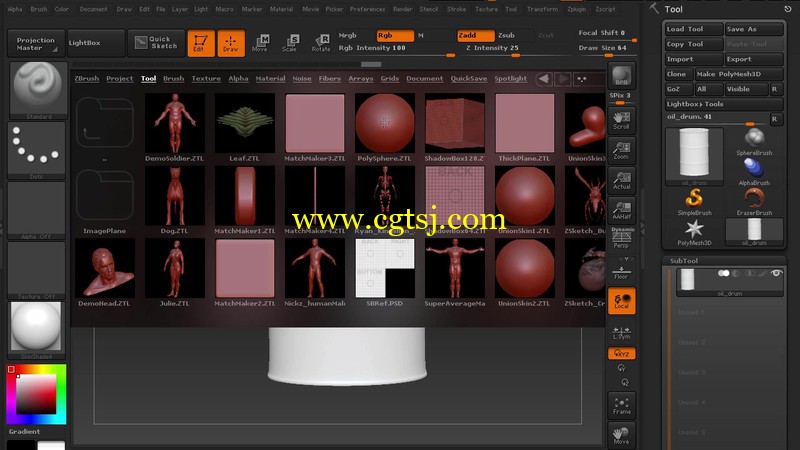Select the PolyMesh3D star tool
The width and height of the screenshot is (800, 450).
(x=694, y=232)
